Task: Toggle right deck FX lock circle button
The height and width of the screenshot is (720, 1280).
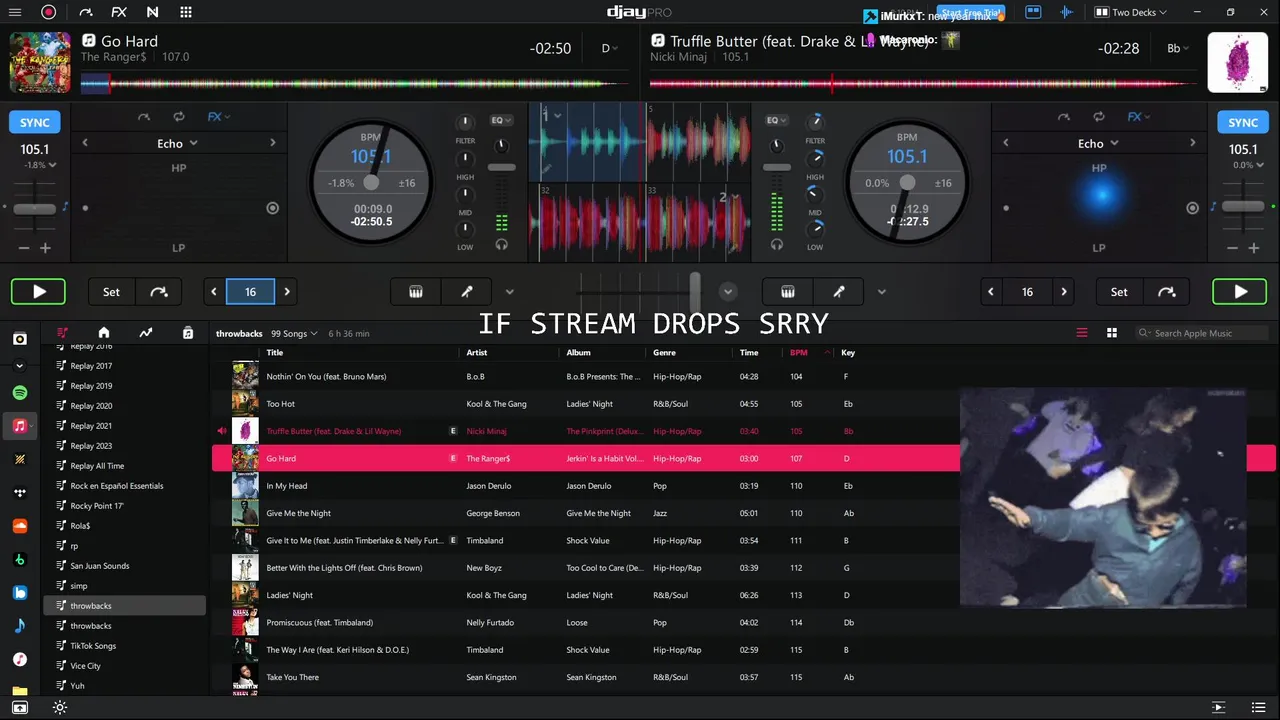Action: (1192, 208)
